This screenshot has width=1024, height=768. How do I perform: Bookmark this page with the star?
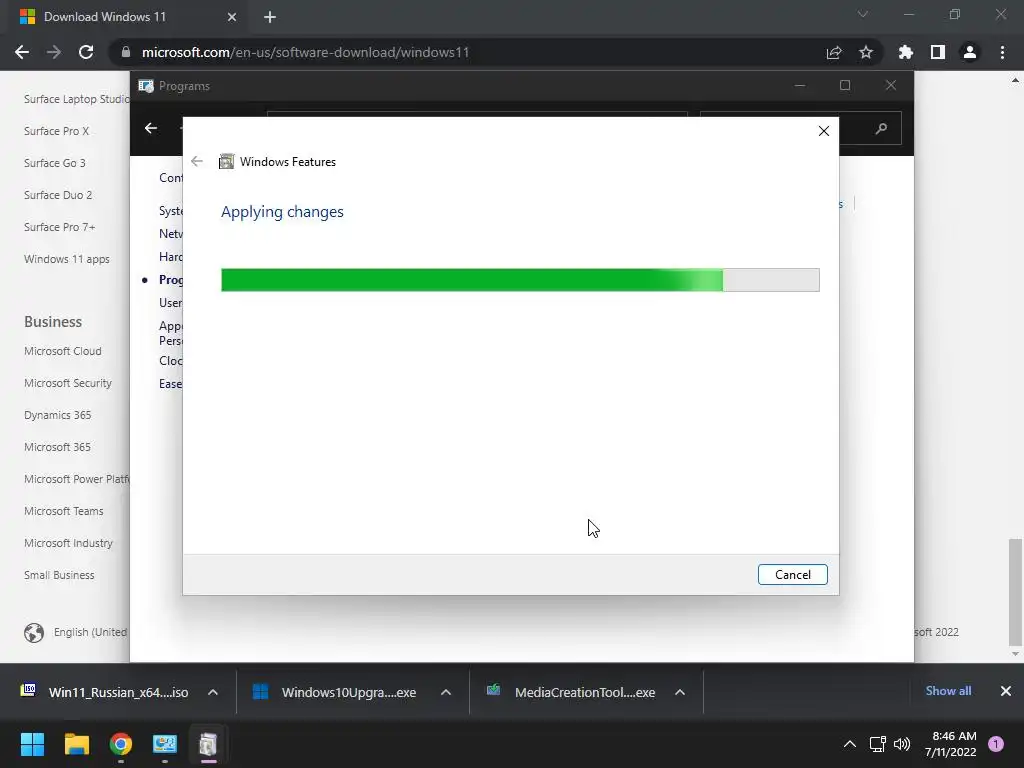click(x=866, y=52)
